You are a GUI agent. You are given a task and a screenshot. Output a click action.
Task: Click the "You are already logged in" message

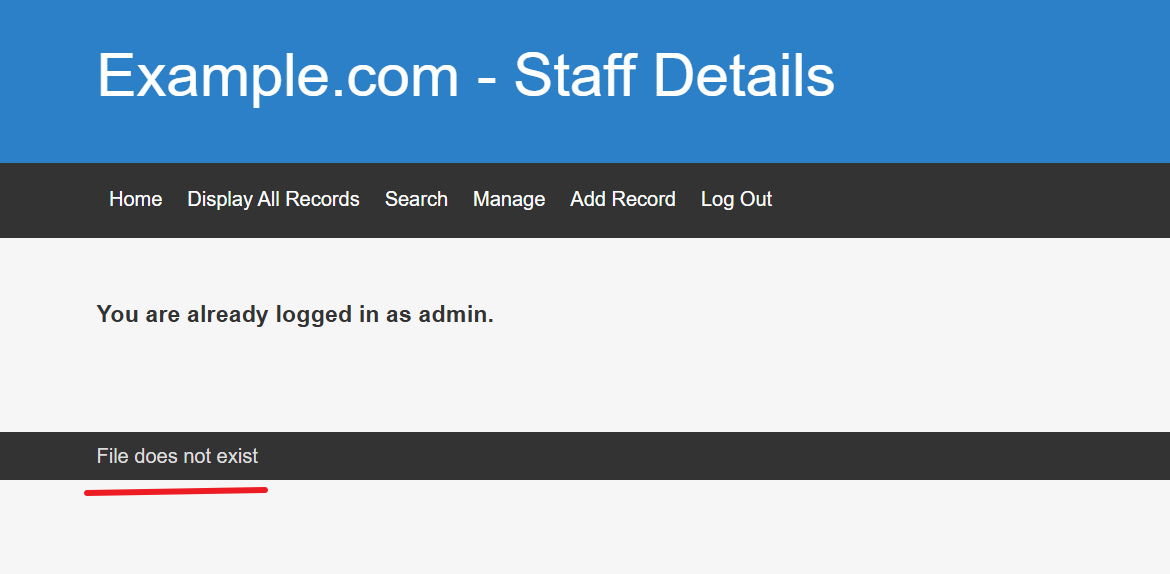point(295,314)
